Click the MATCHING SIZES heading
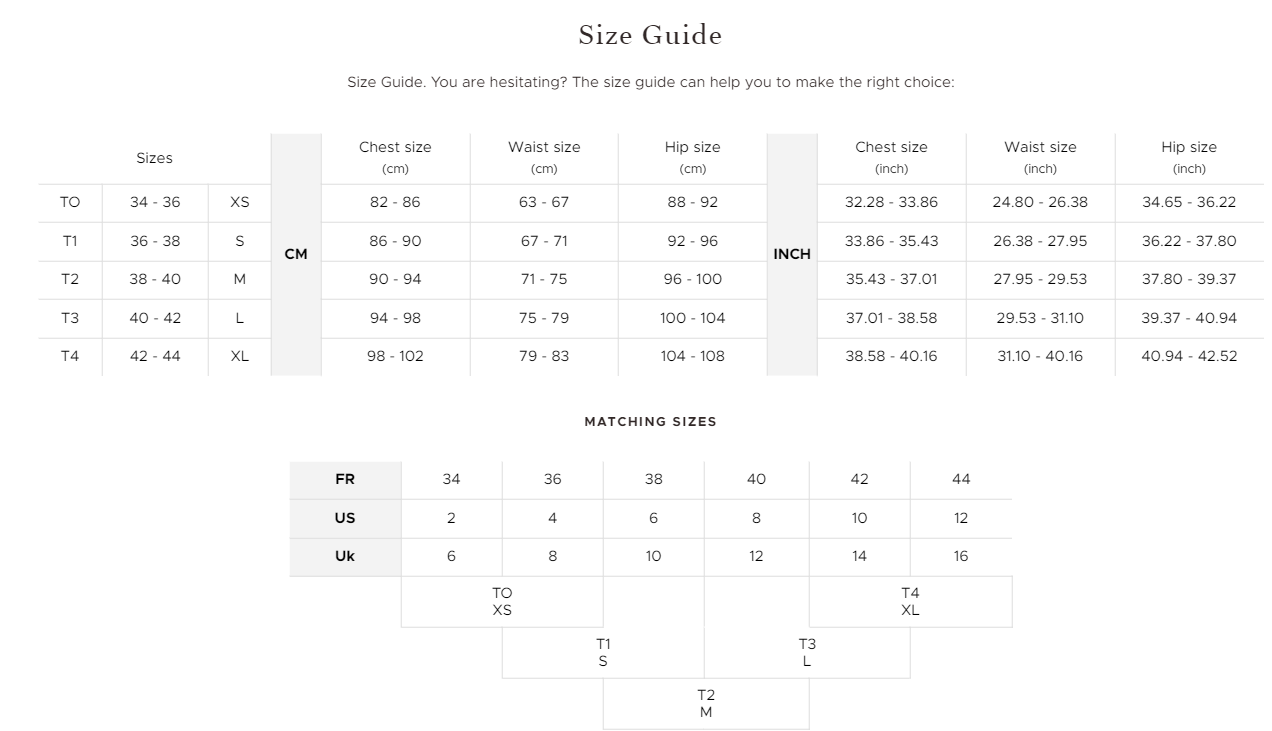This screenshot has height=731, width=1272. 650,422
